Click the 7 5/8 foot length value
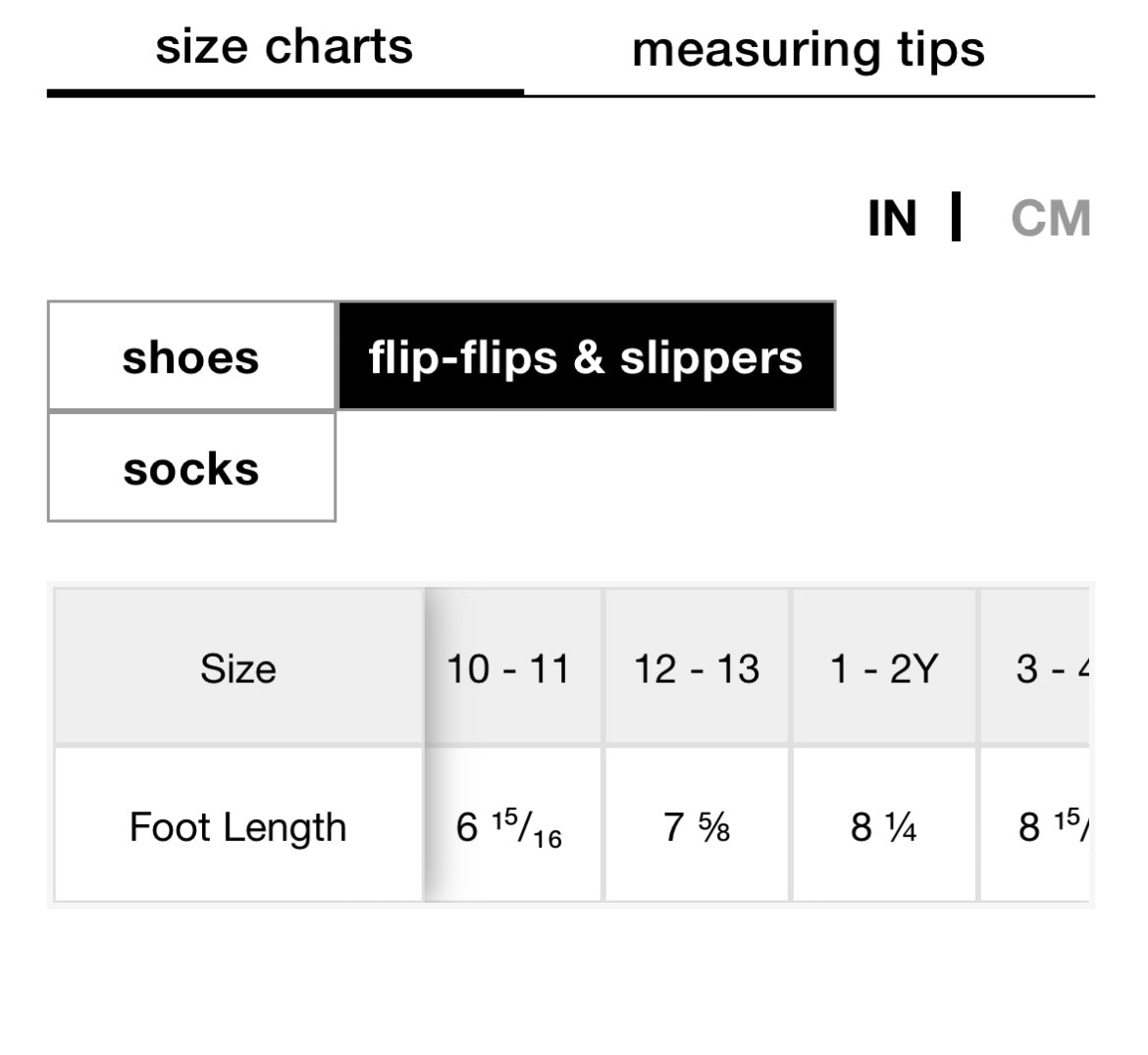Screen dimensions: 1148x1055 click(697, 826)
